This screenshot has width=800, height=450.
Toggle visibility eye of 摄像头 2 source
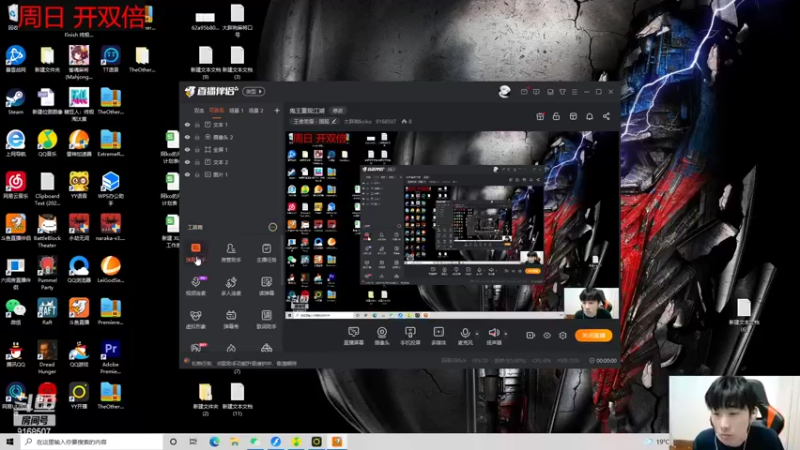(187, 137)
